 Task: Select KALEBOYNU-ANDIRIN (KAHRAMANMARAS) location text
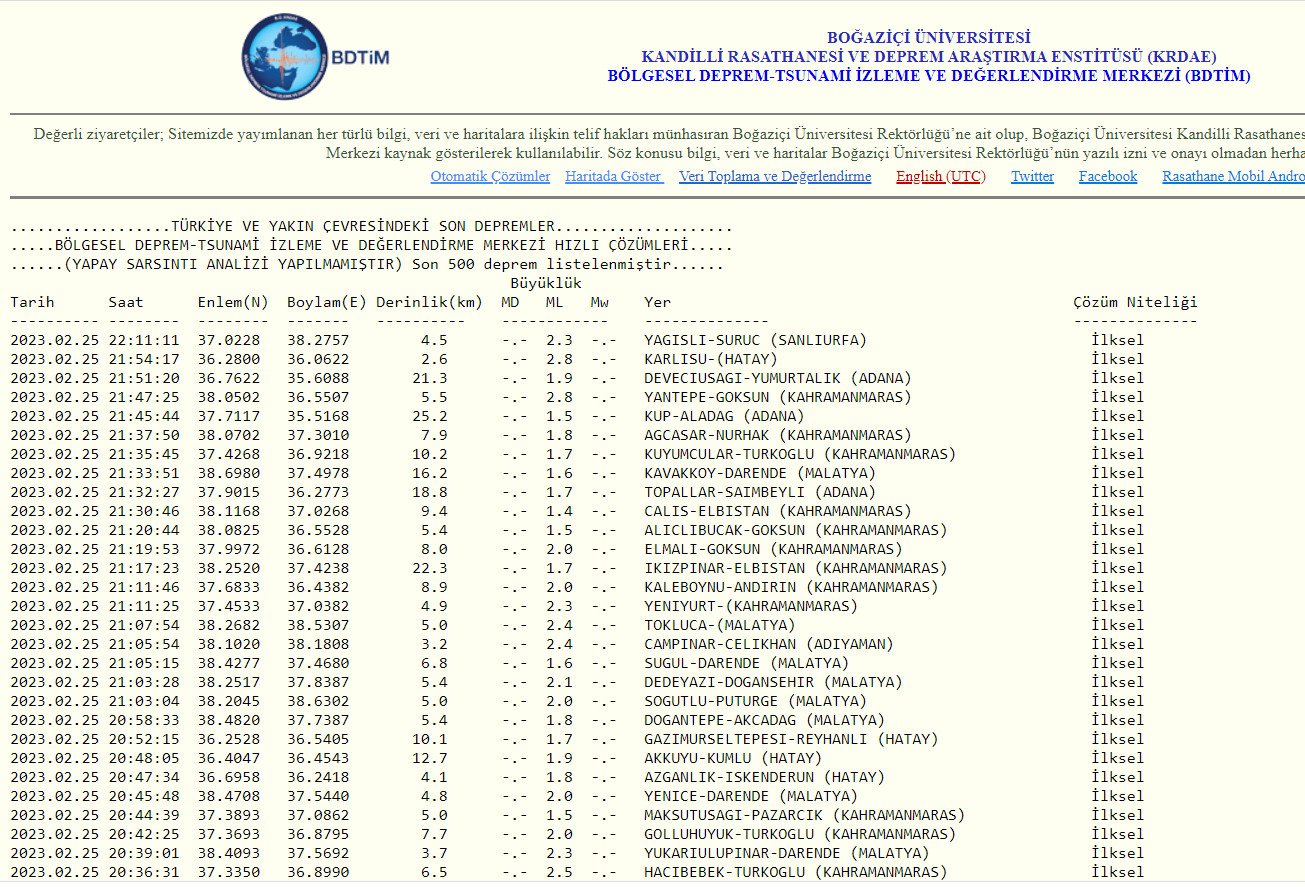(x=791, y=587)
